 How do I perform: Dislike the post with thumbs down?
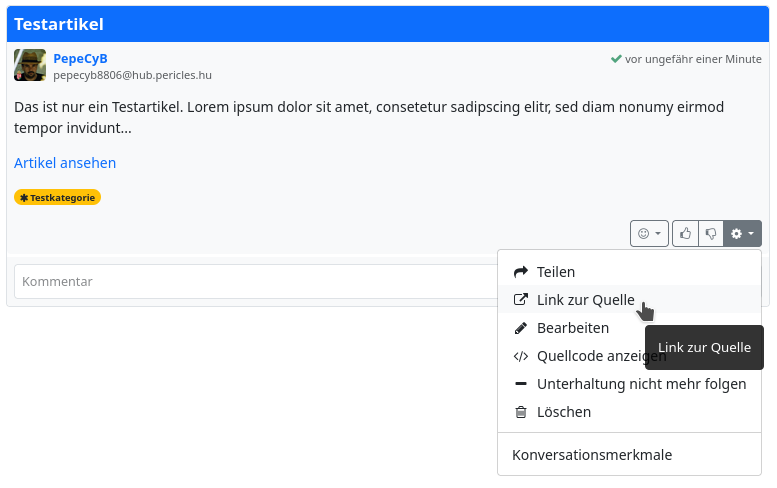711,233
